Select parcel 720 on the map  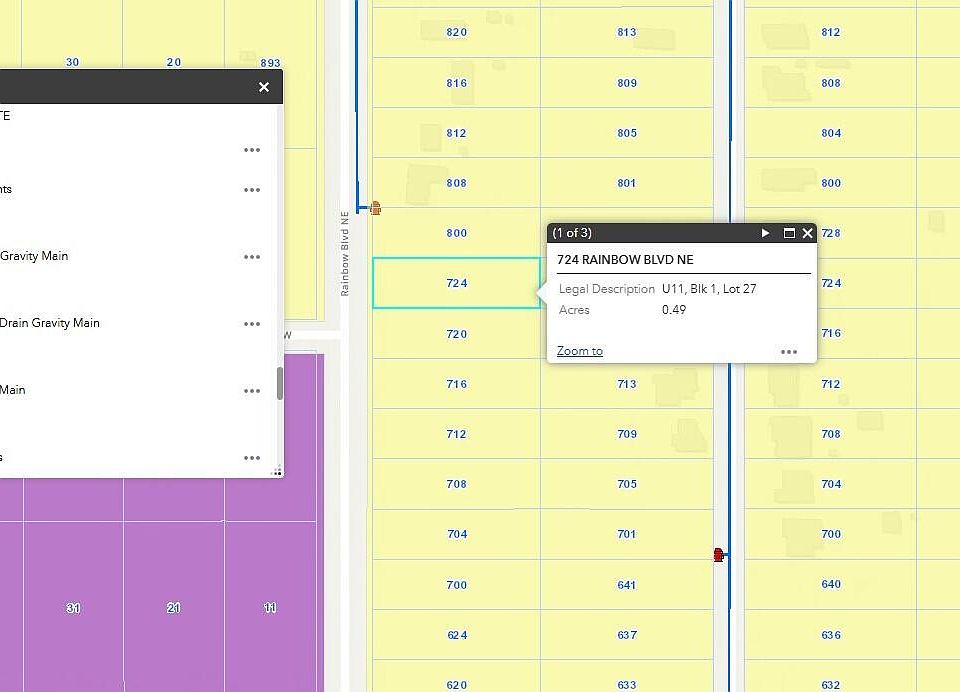pyautogui.click(x=456, y=334)
